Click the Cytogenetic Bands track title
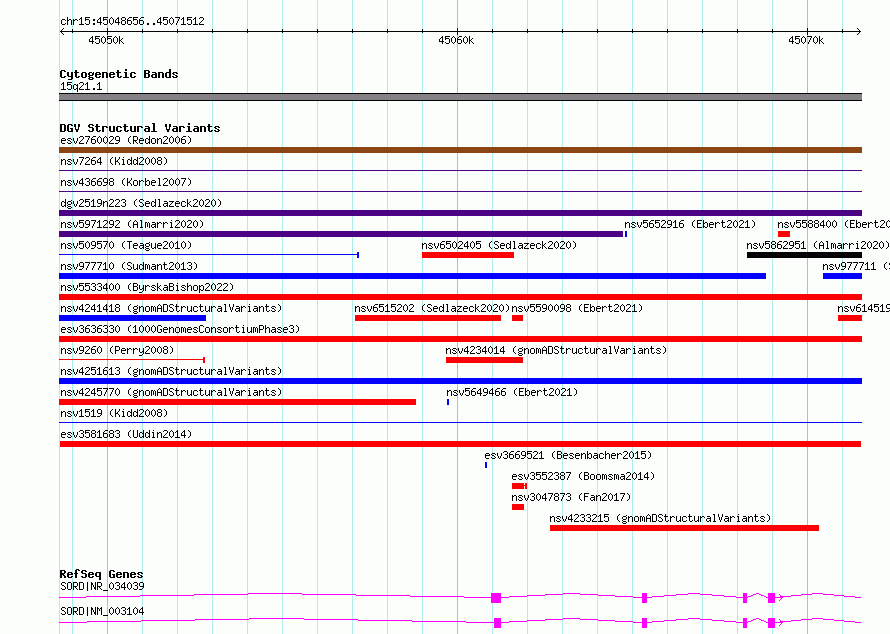 tap(119, 74)
